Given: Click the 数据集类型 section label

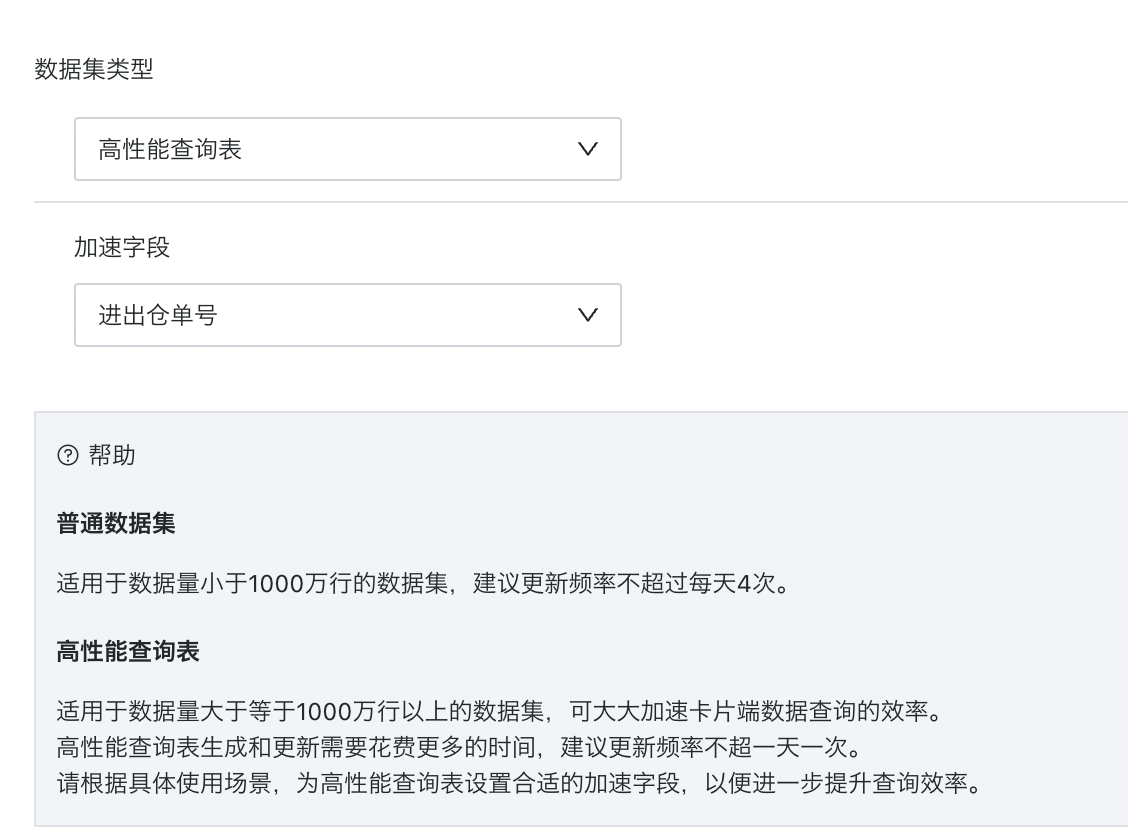Looking at the screenshot, I should coord(94,69).
